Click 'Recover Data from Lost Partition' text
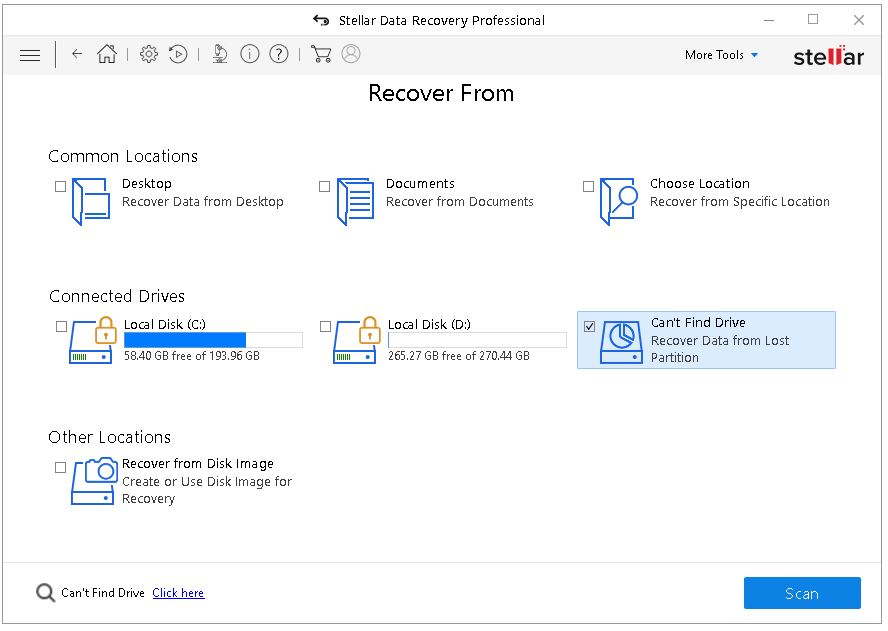This screenshot has width=888, height=631. 720,349
